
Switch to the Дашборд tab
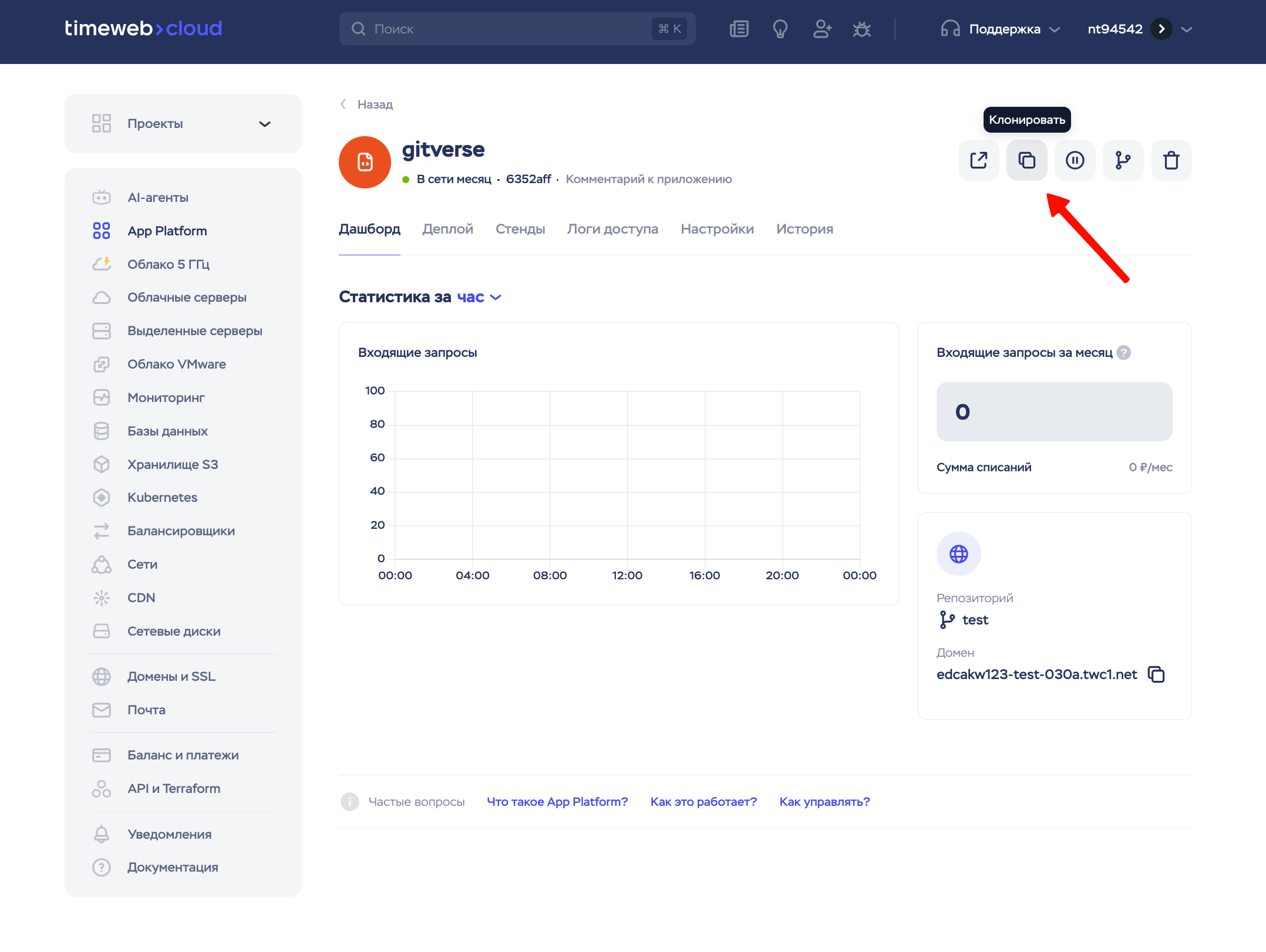click(369, 229)
